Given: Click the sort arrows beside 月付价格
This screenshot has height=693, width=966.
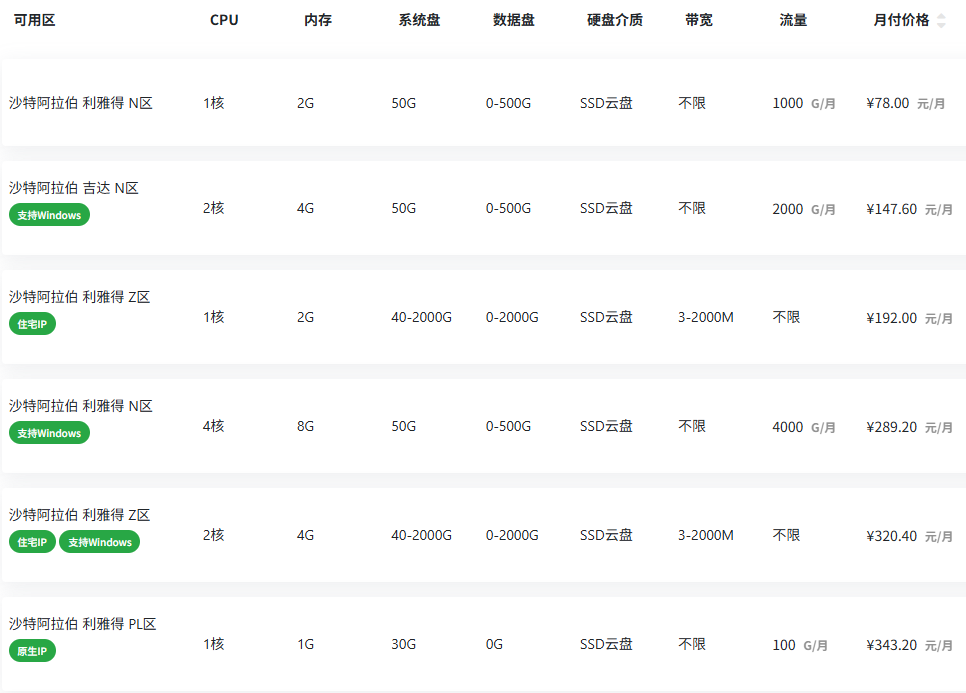Looking at the screenshot, I should point(940,21).
